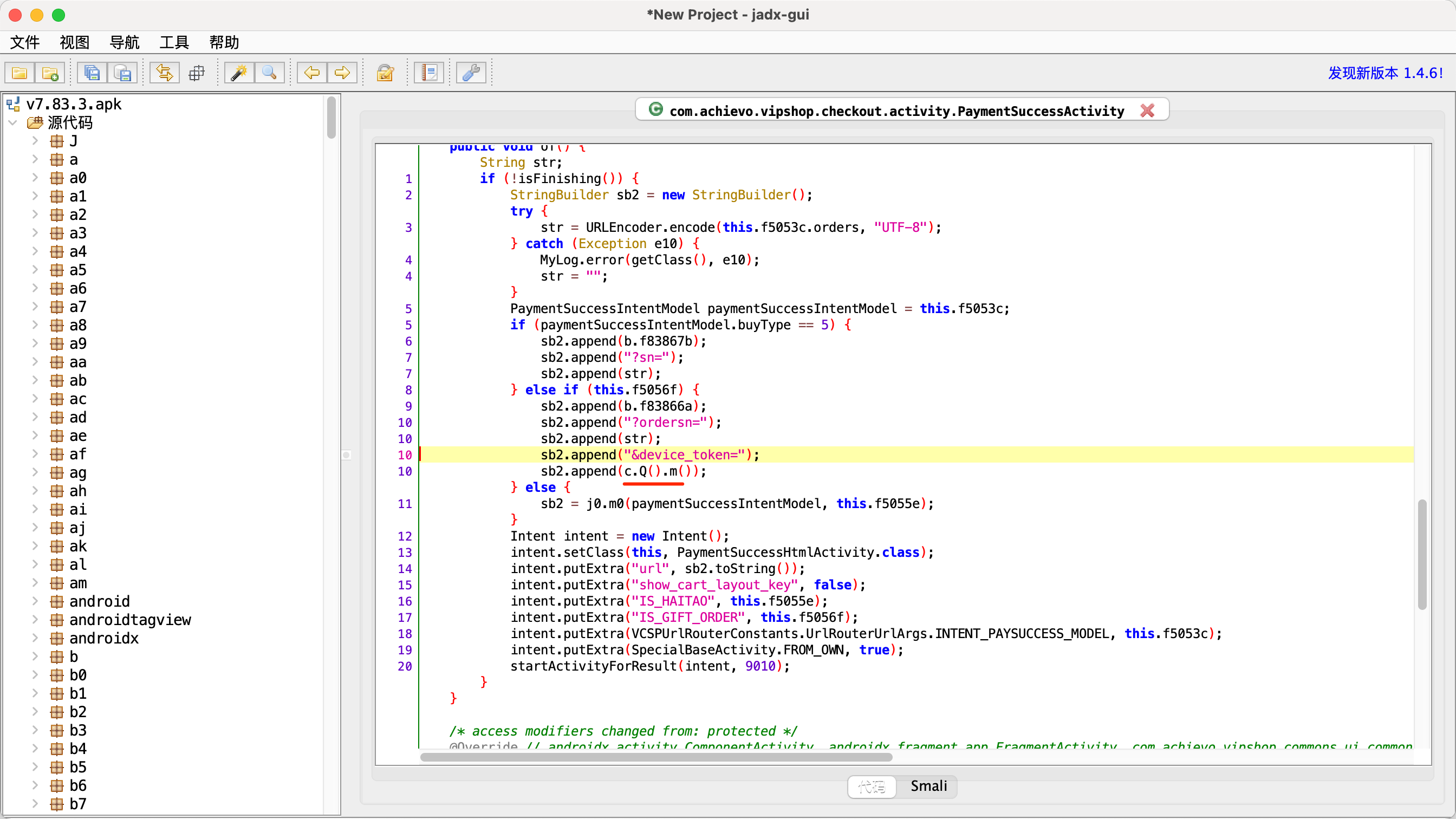Select the ab package icon
The image size is (1456, 819).
tap(56, 380)
